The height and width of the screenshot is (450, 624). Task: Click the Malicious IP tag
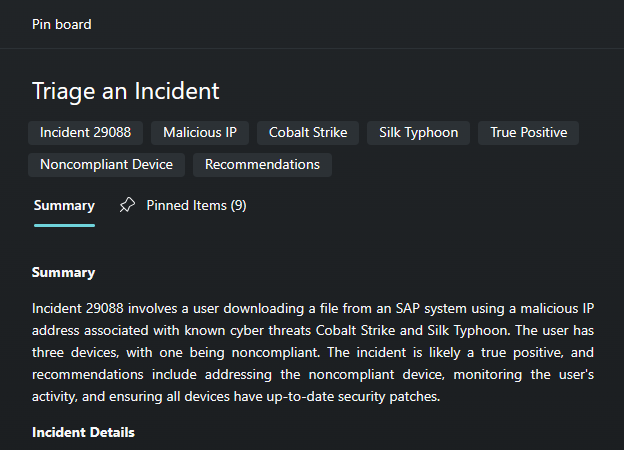(x=200, y=133)
